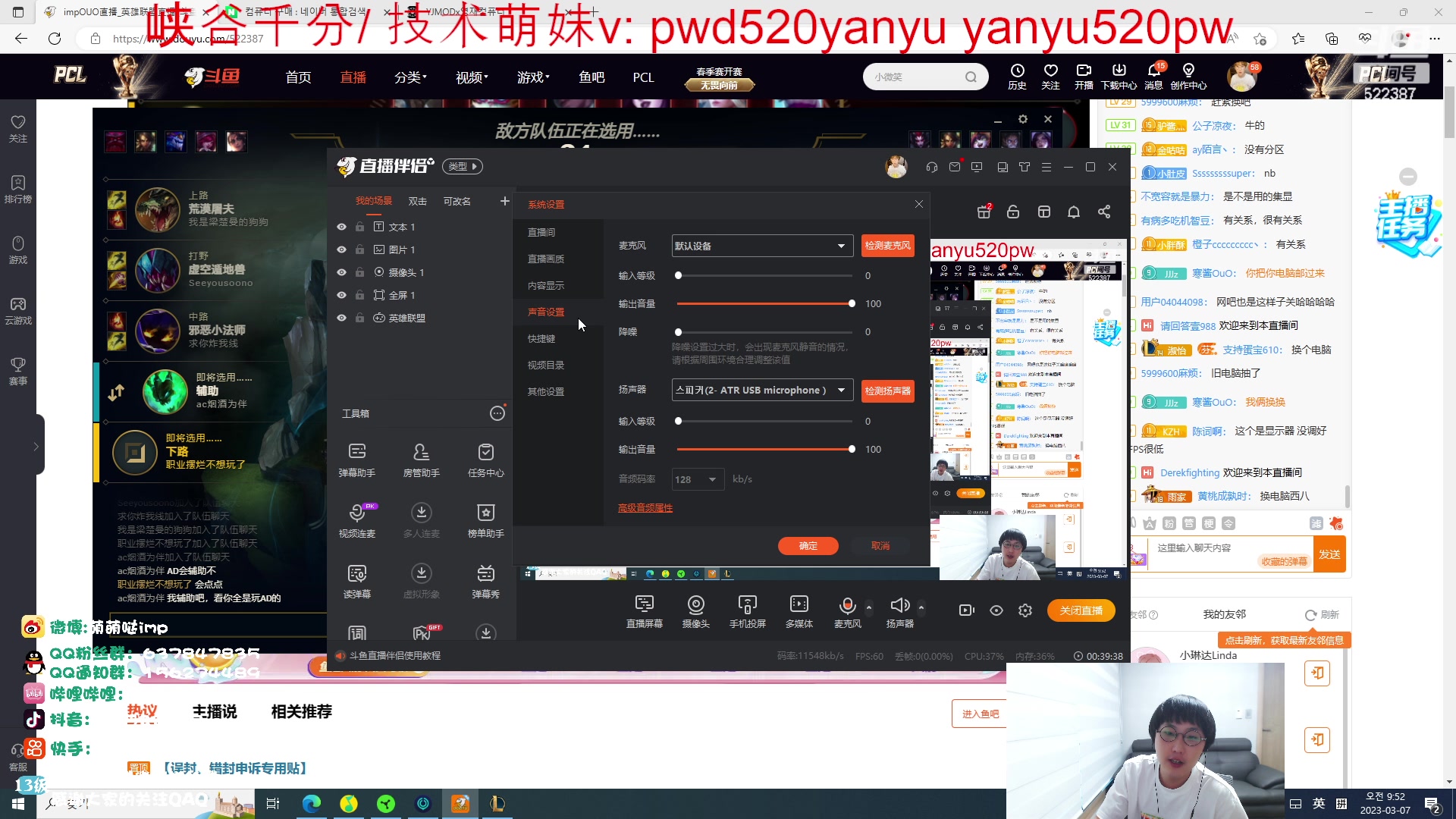This screenshot has height=819, width=1456.
Task: Adjust 扬声器 输出音量 slider handle
Action: [852, 449]
